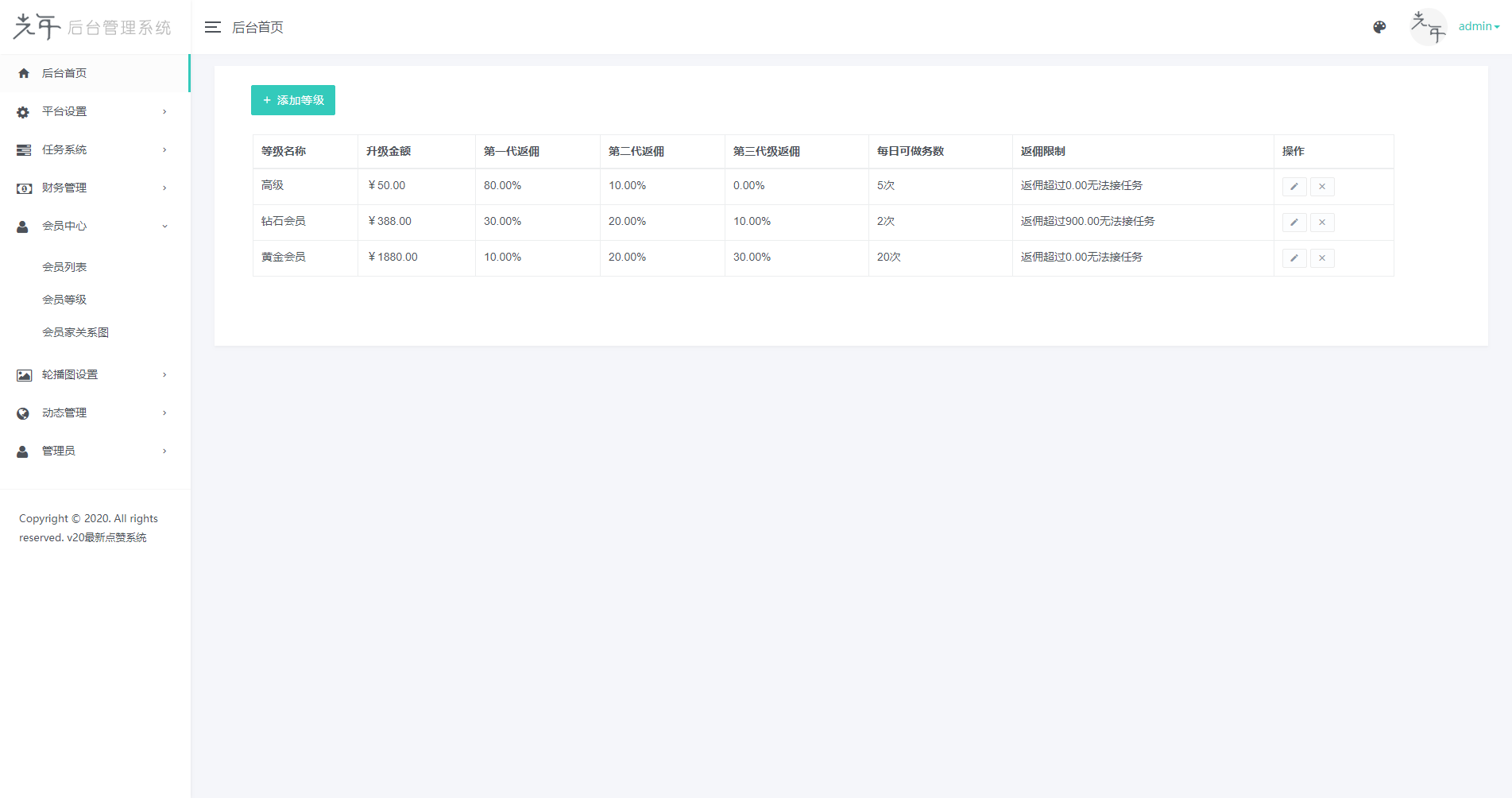Delete the 黄金会员 level with X icon

click(1322, 258)
